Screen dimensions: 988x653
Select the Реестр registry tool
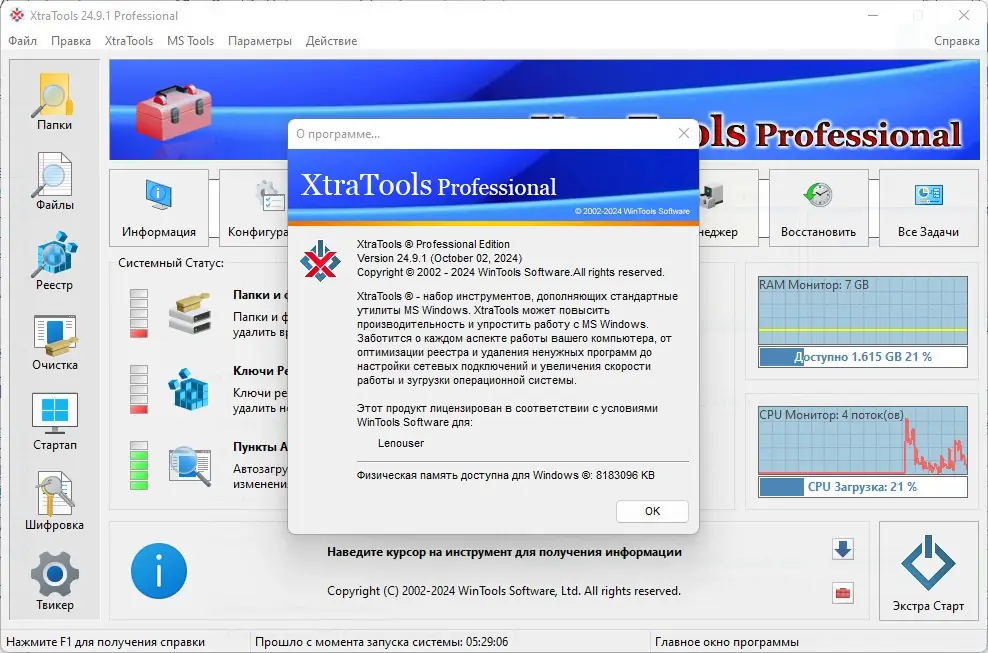(x=54, y=261)
